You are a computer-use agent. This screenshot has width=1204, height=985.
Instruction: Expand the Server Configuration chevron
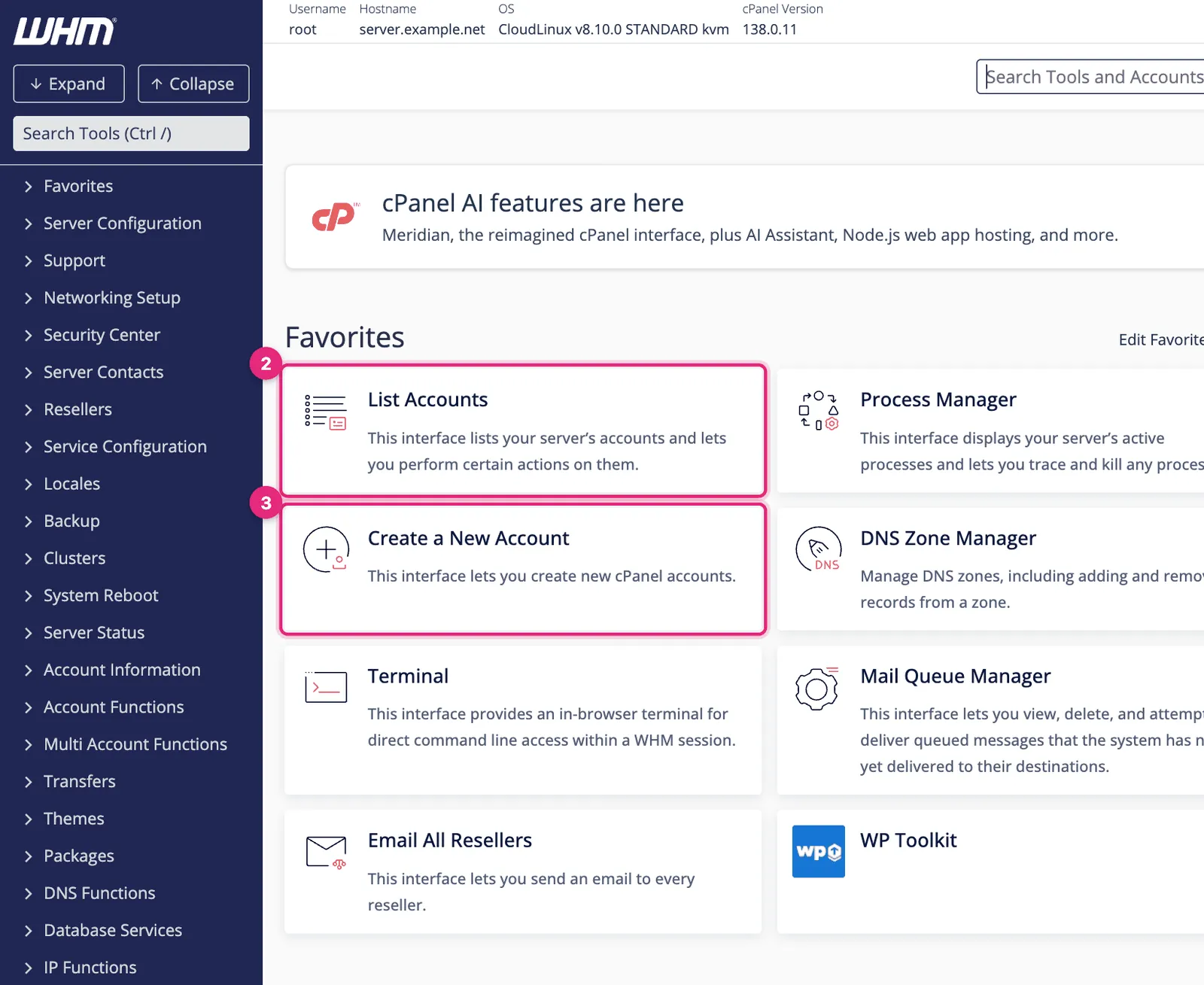(x=29, y=223)
